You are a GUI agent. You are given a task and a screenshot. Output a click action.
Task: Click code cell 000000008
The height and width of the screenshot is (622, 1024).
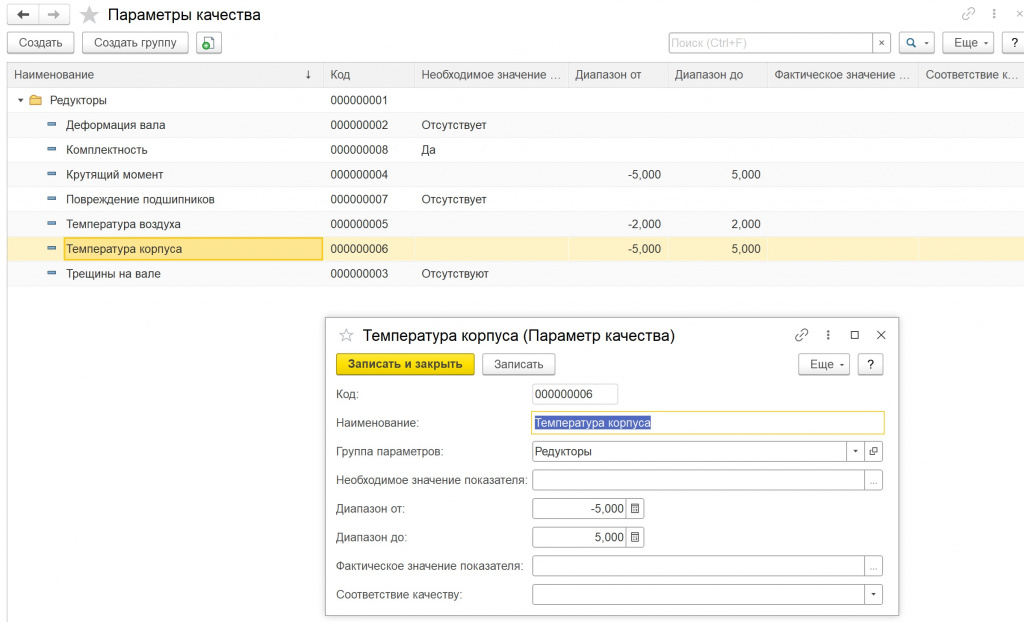(x=359, y=150)
